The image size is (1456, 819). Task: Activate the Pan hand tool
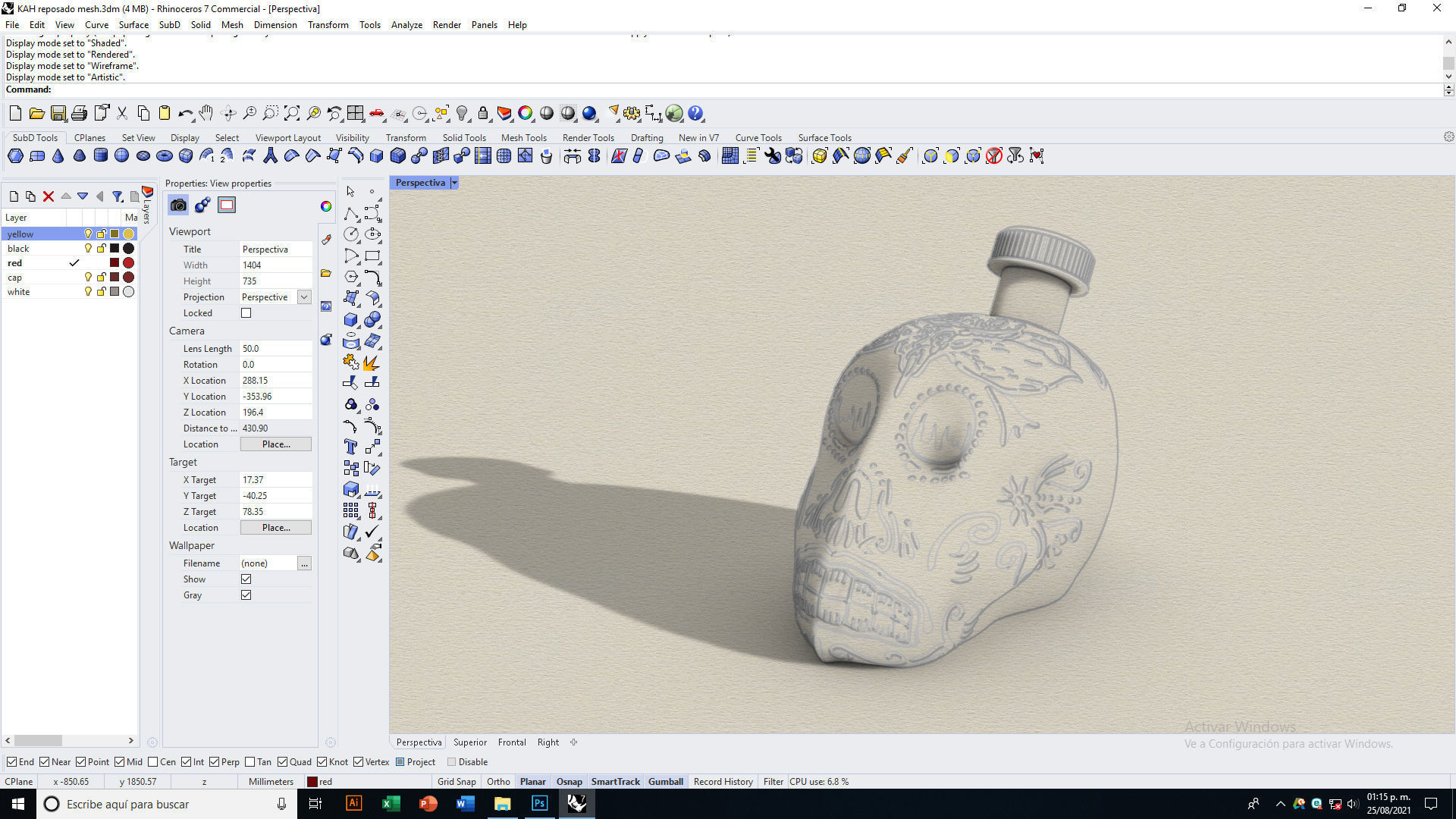click(x=206, y=114)
